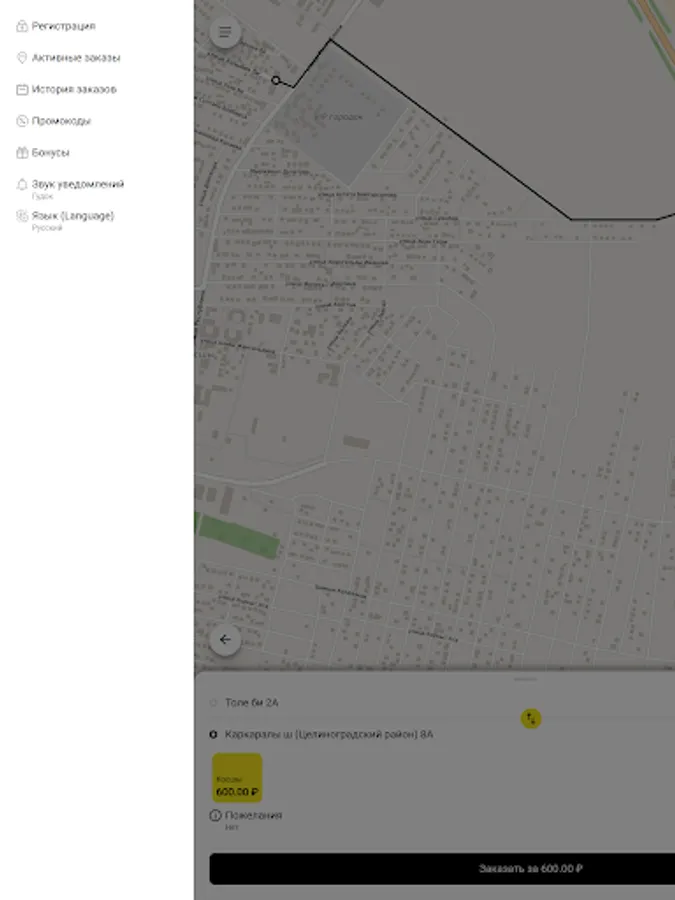Click the globe icon beside Язык
Screen dimensions: 675x900
click(x=22, y=216)
